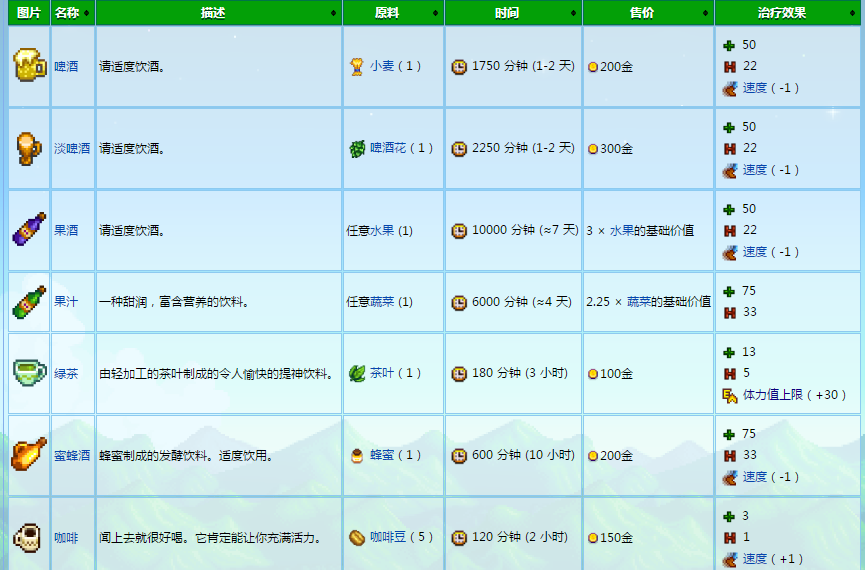The height and width of the screenshot is (570, 865).
Task: Click the coffee bean icon beside 咖啡豆
Action: pyautogui.click(x=357, y=537)
